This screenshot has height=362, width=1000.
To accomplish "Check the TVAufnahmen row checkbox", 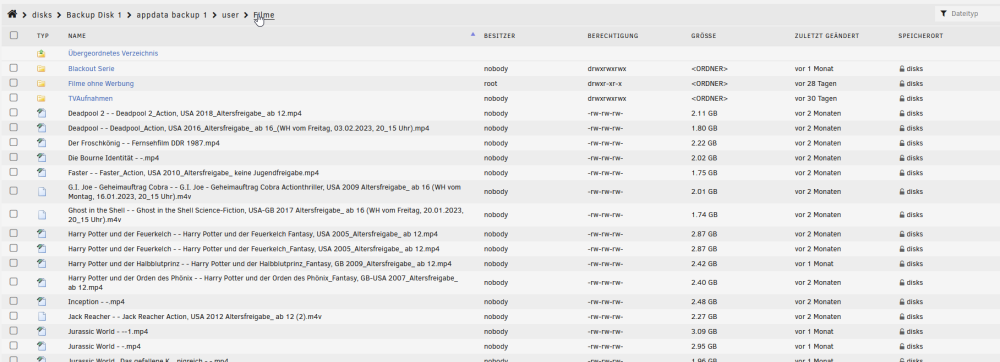I will [x=13, y=98].
